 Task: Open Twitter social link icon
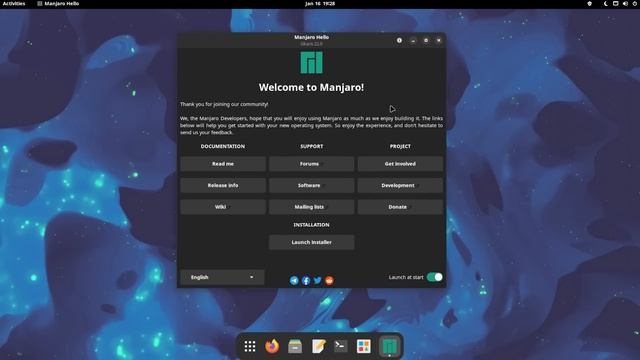(318, 280)
